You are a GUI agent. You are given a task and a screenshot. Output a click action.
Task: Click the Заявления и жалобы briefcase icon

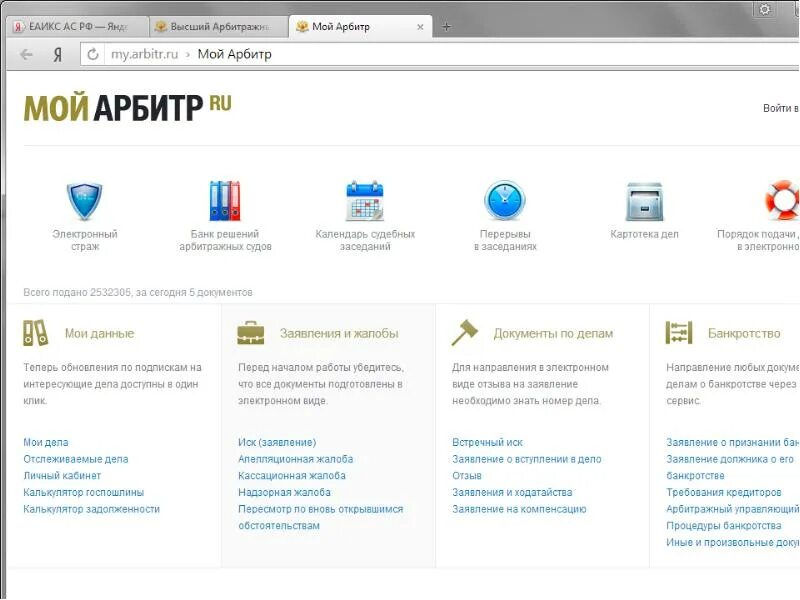[x=251, y=333]
